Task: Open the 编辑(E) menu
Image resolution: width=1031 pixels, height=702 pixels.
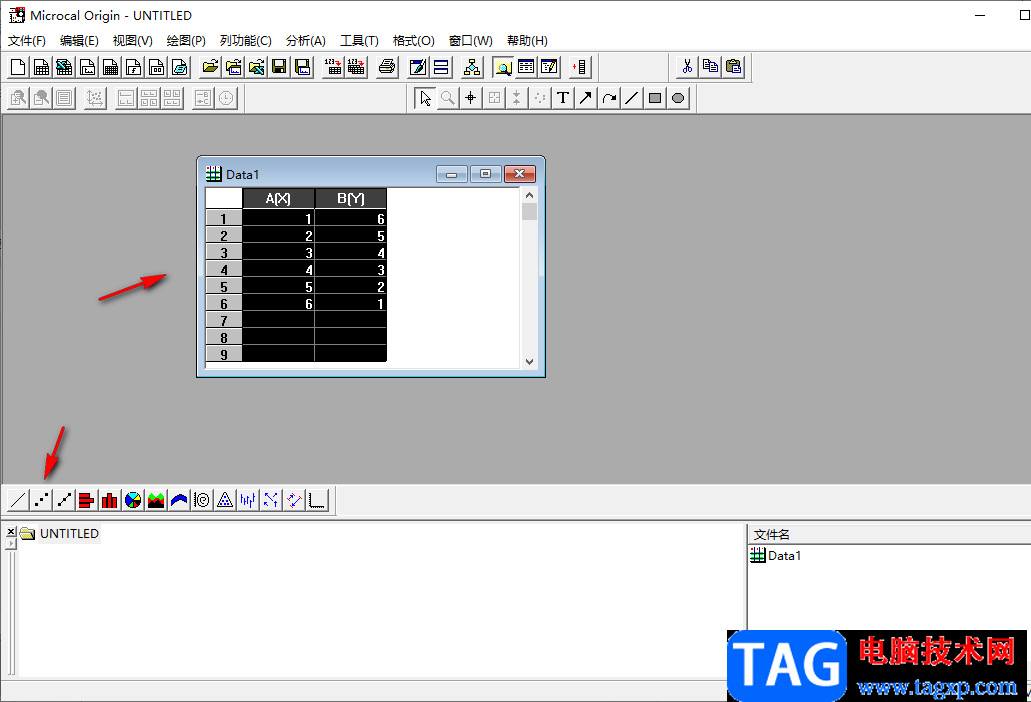Action: [79, 41]
